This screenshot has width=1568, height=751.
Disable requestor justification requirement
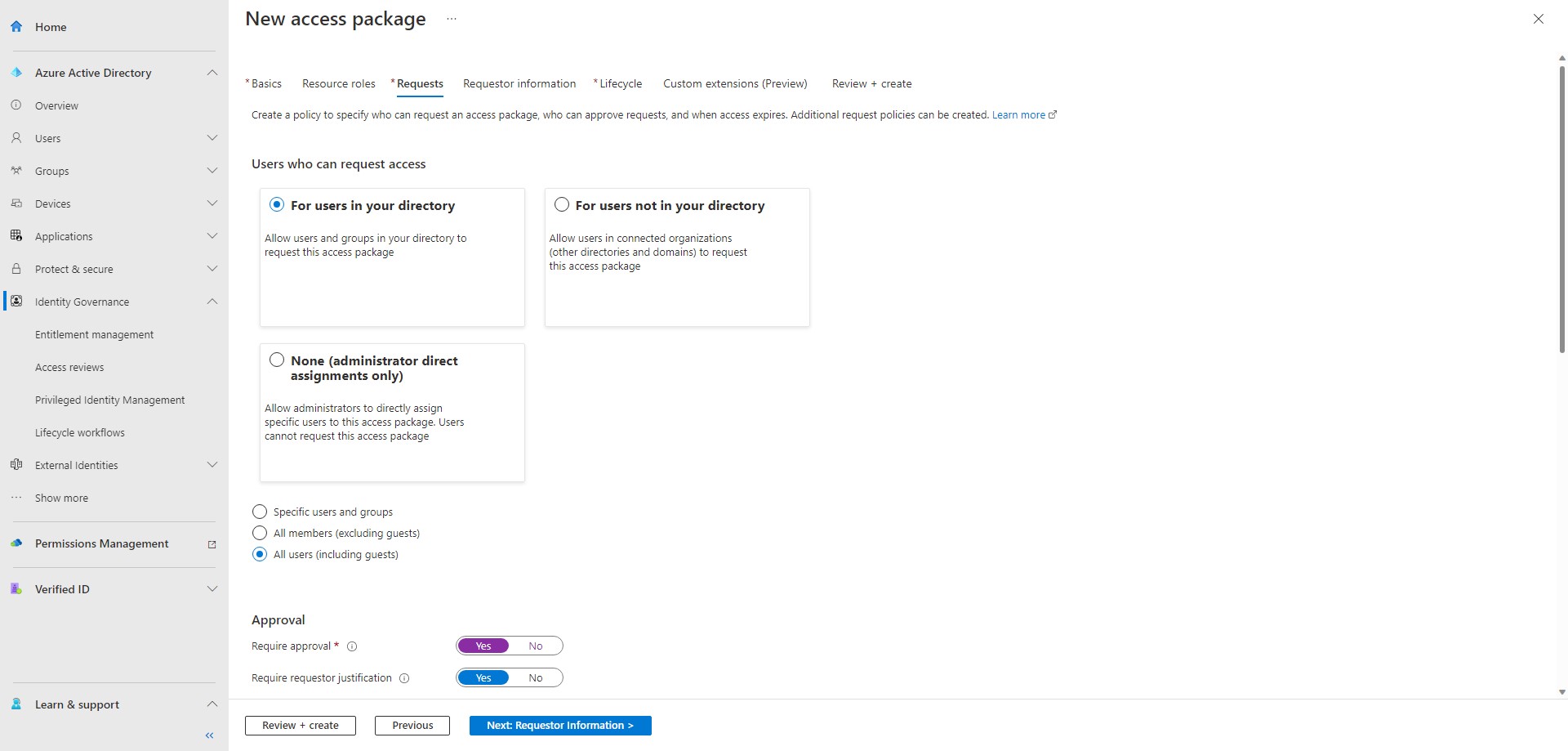(x=536, y=677)
